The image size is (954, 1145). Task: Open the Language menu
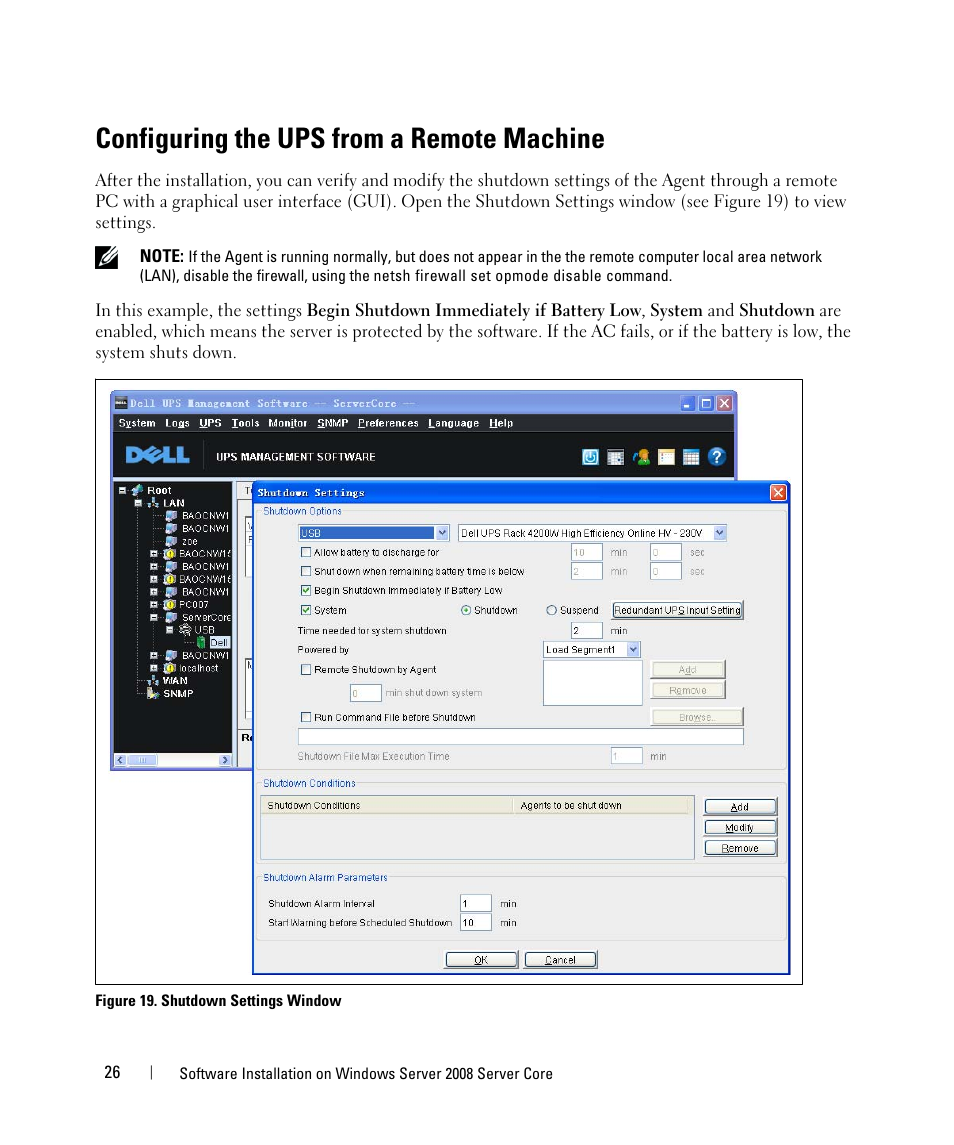pos(453,423)
